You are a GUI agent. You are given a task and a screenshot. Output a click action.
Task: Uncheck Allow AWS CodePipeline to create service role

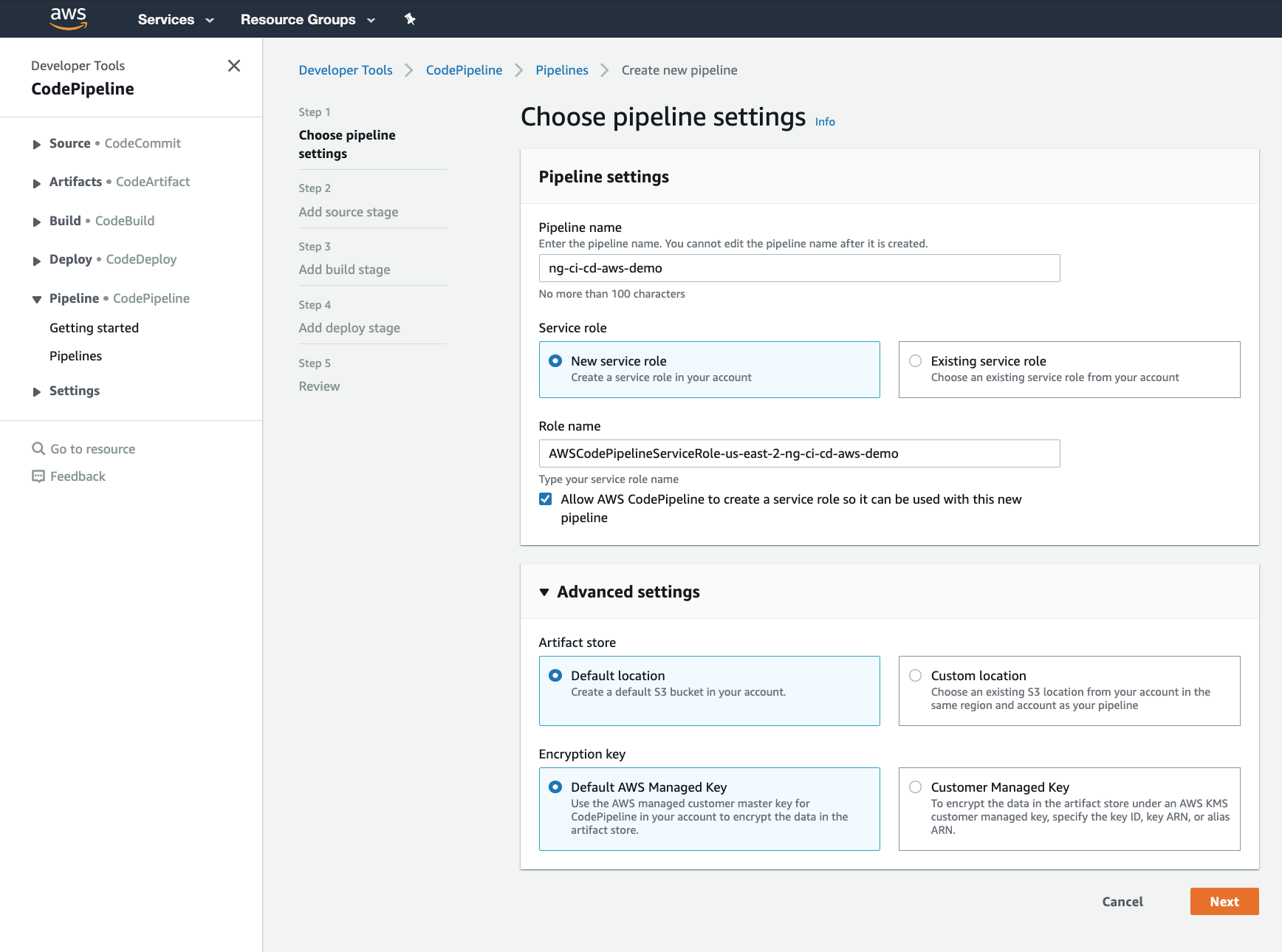pos(545,499)
